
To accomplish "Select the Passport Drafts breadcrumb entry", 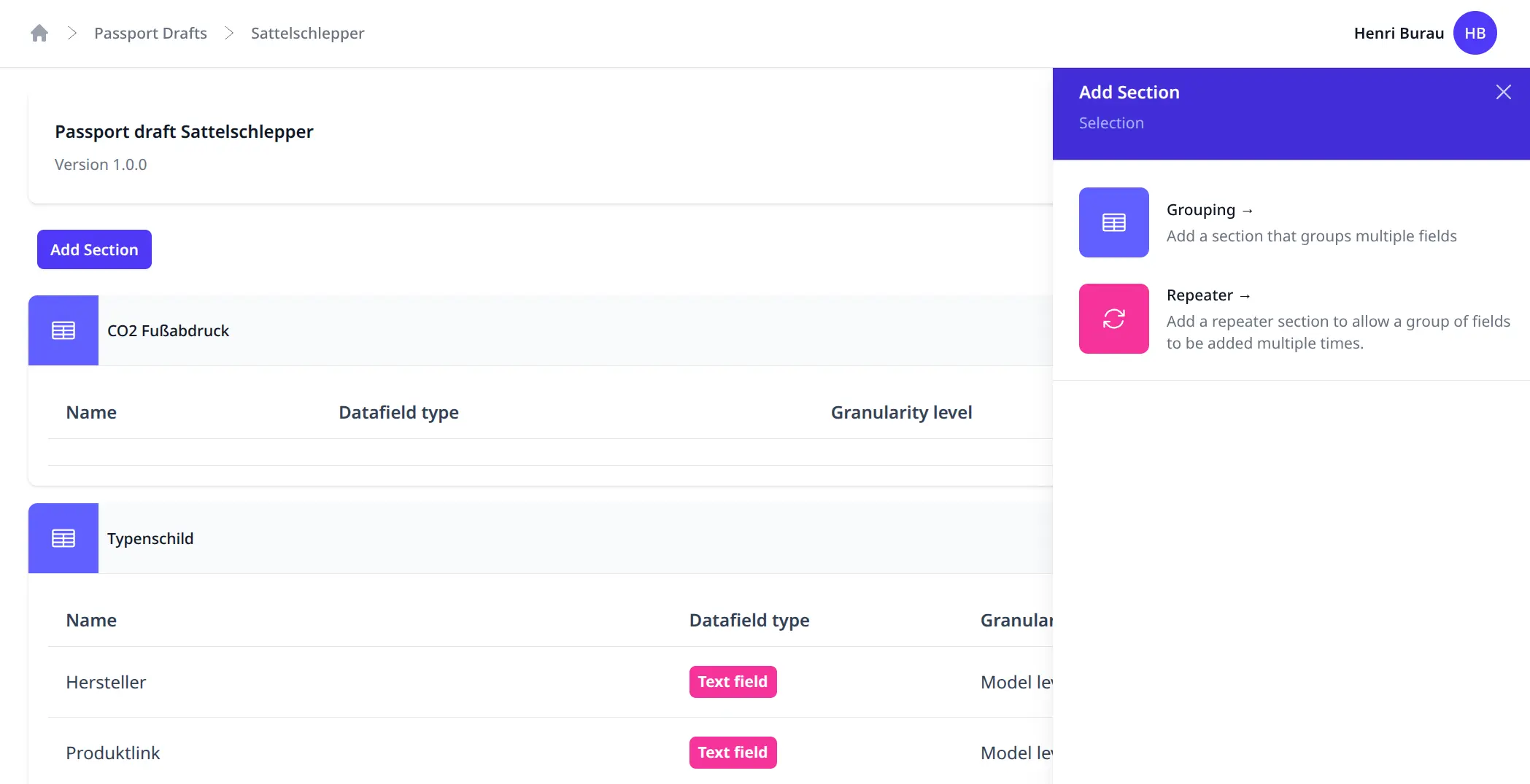I will click(150, 33).
